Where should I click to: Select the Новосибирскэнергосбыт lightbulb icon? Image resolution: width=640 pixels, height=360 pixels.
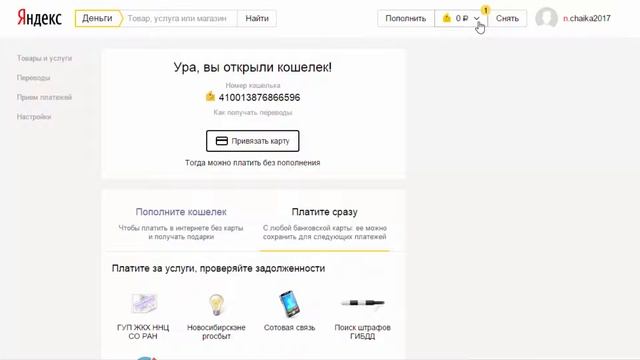(216, 304)
